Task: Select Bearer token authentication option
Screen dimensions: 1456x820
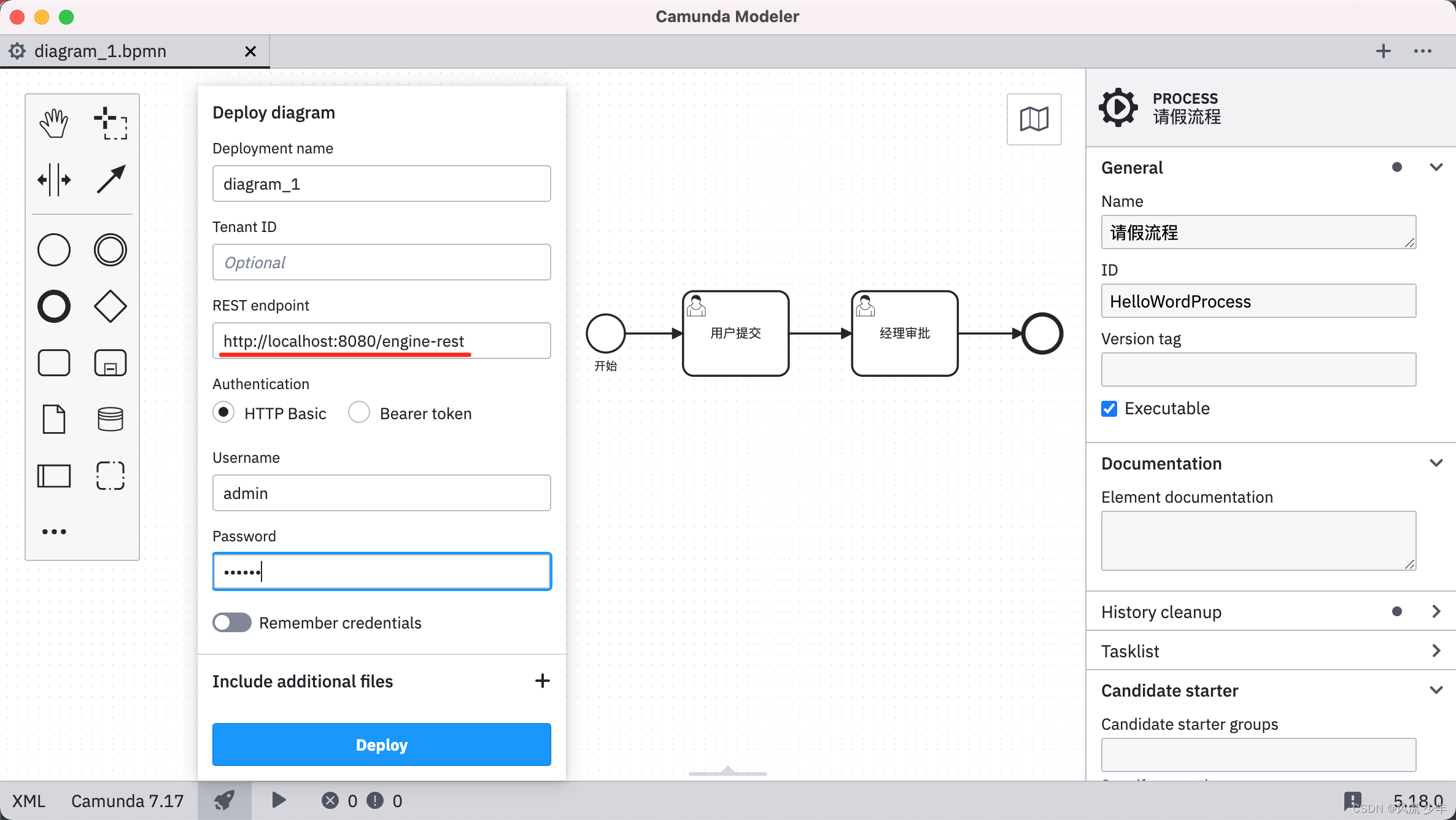Action: (x=361, y=413)
